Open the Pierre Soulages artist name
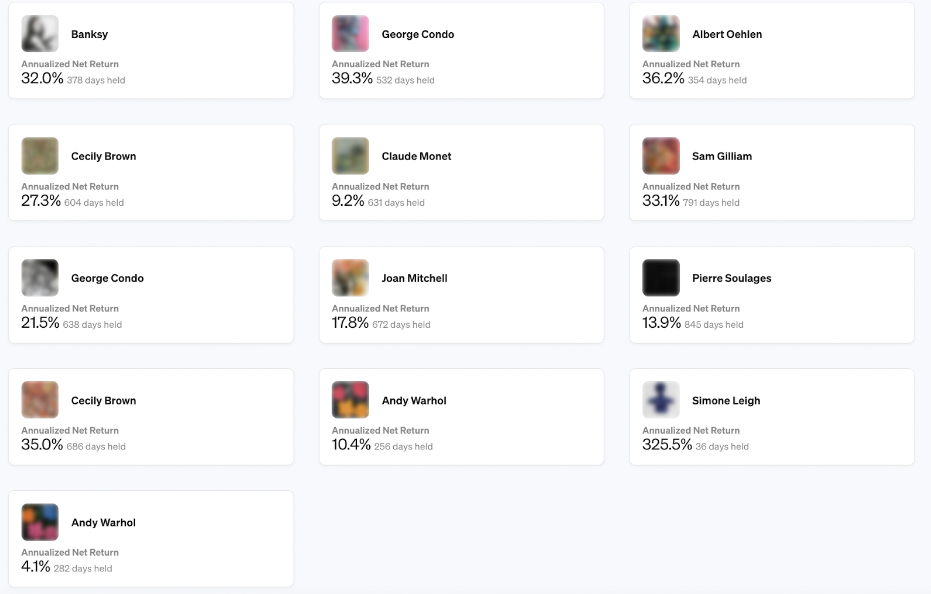Image resolution: width=931 pixels, height=594 pixels. [x=731, y=278]
